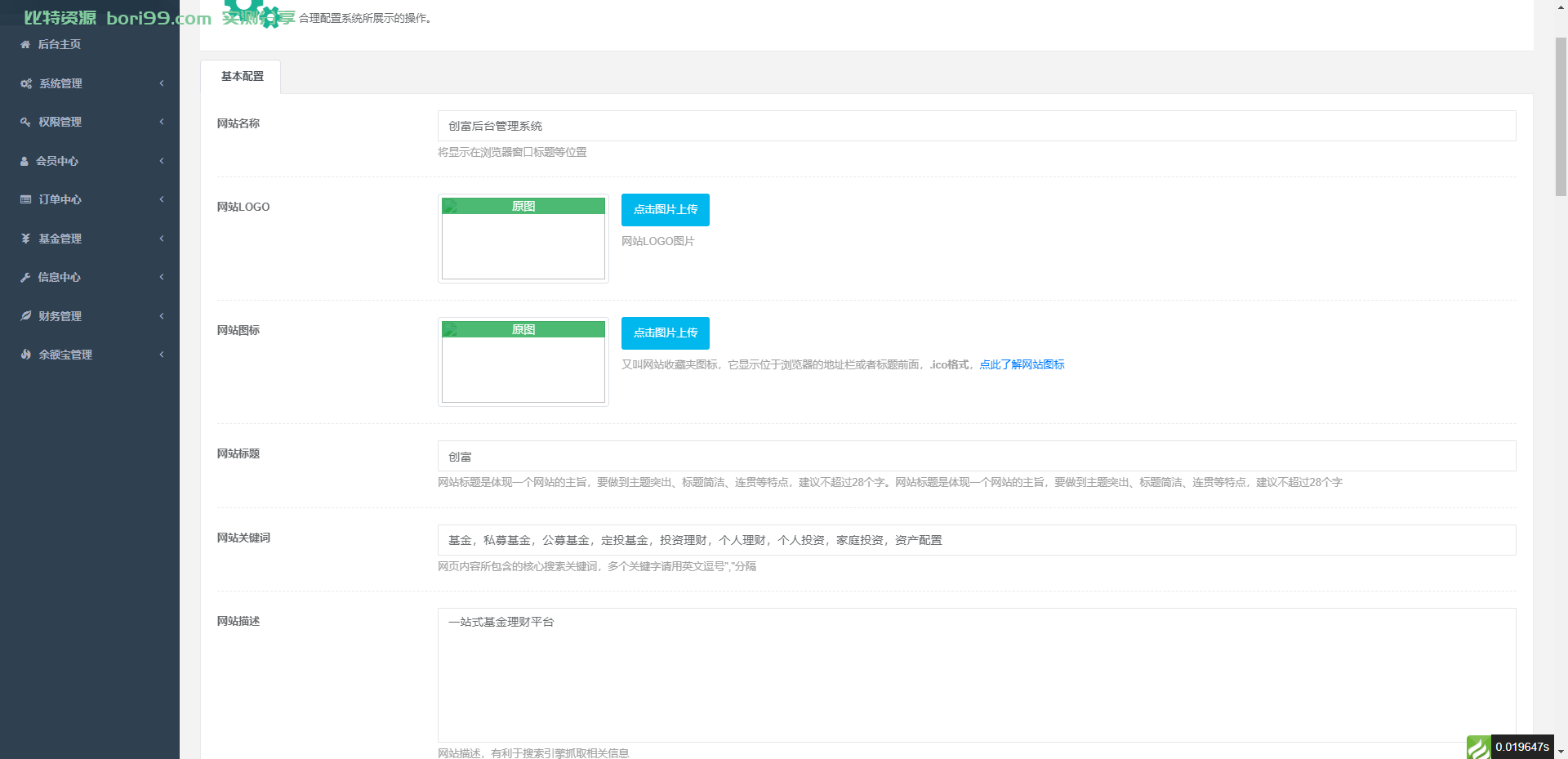
Task: Click the flame icon beside 余额宝管理
Action: point(25,355)
